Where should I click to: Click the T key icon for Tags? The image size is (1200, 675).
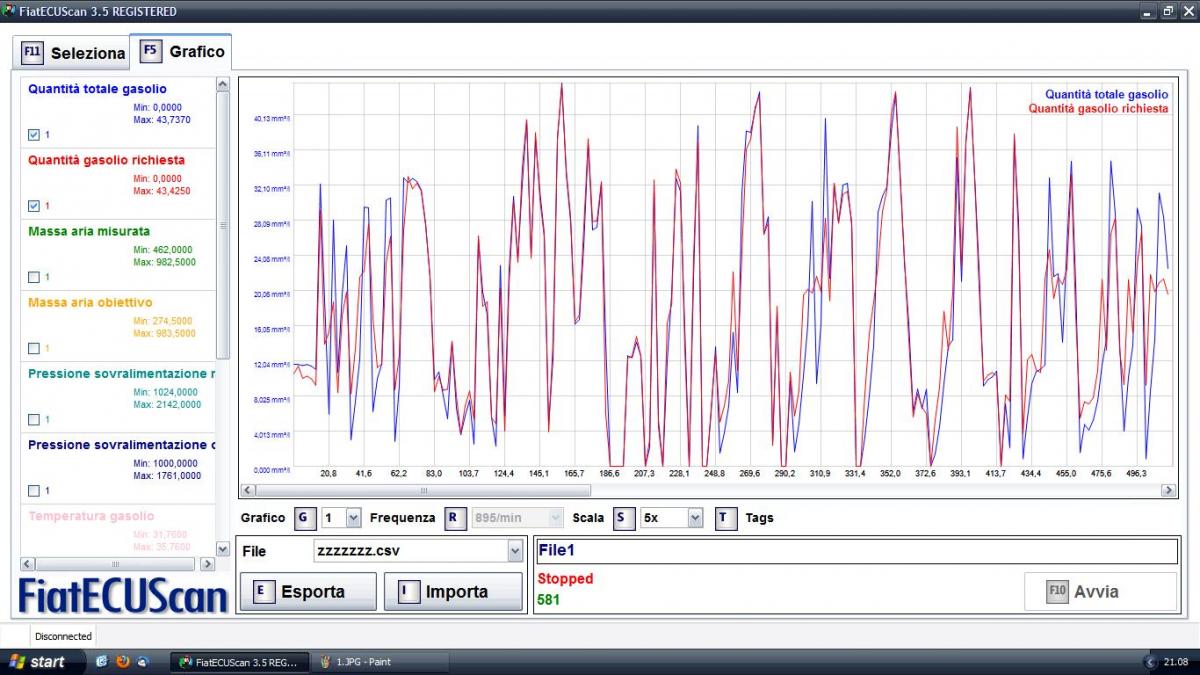tap(726, 517)
